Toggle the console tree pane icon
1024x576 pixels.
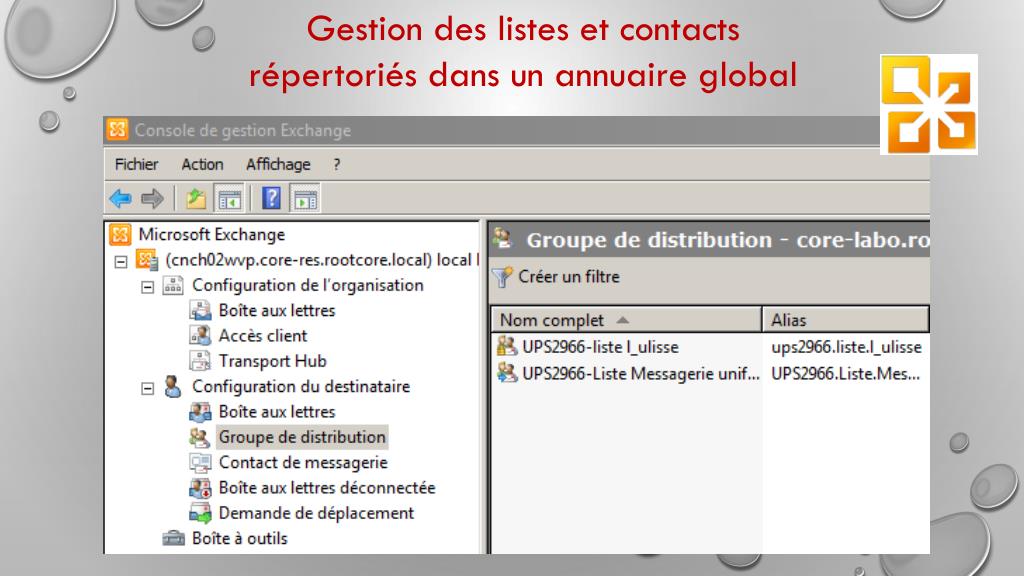[x=229, y=199]
